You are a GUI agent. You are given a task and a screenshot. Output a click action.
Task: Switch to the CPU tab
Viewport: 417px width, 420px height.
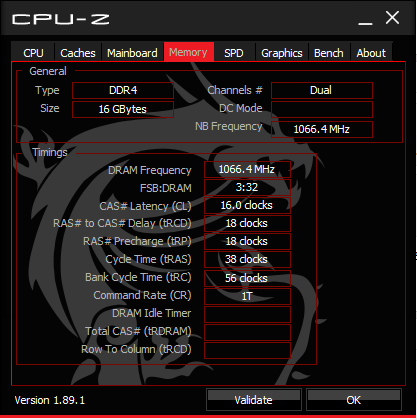(x=33, y=52)
